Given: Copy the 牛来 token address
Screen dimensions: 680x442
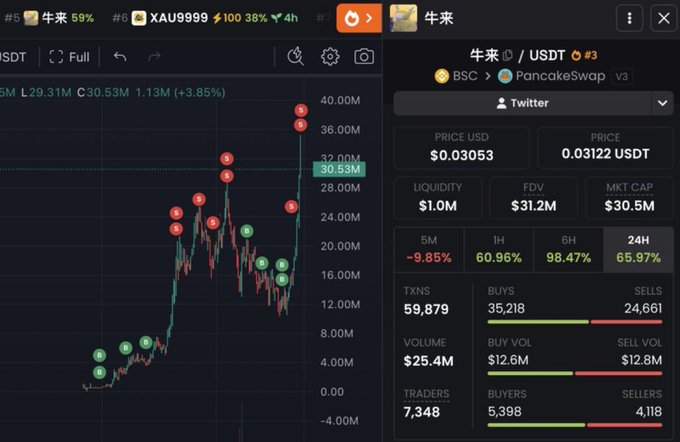Looking at the screenshot, I should (x=507, y=56).
